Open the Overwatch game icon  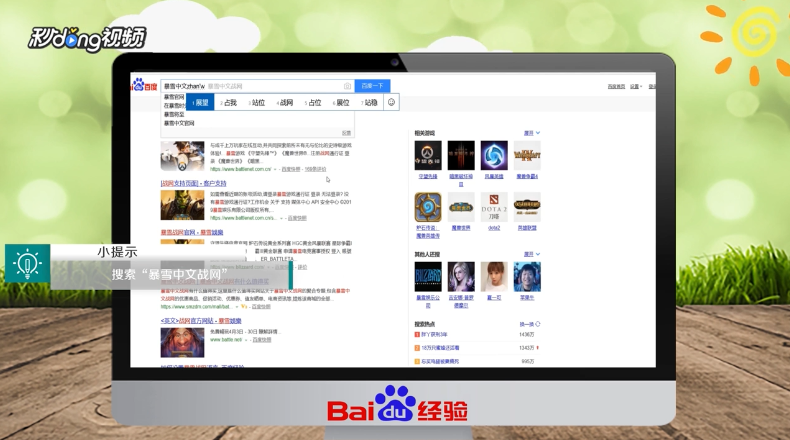click(x=428, y=155)
